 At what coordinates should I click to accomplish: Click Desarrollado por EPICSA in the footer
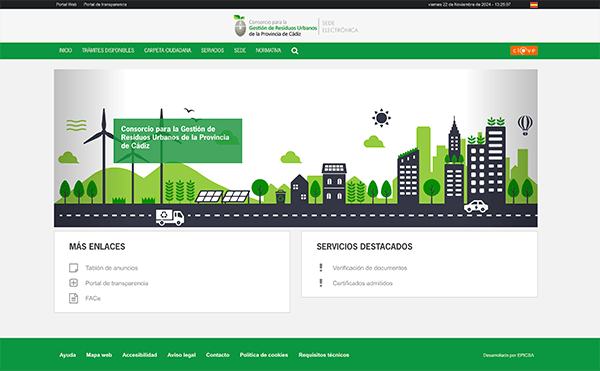tap(509, 355)
